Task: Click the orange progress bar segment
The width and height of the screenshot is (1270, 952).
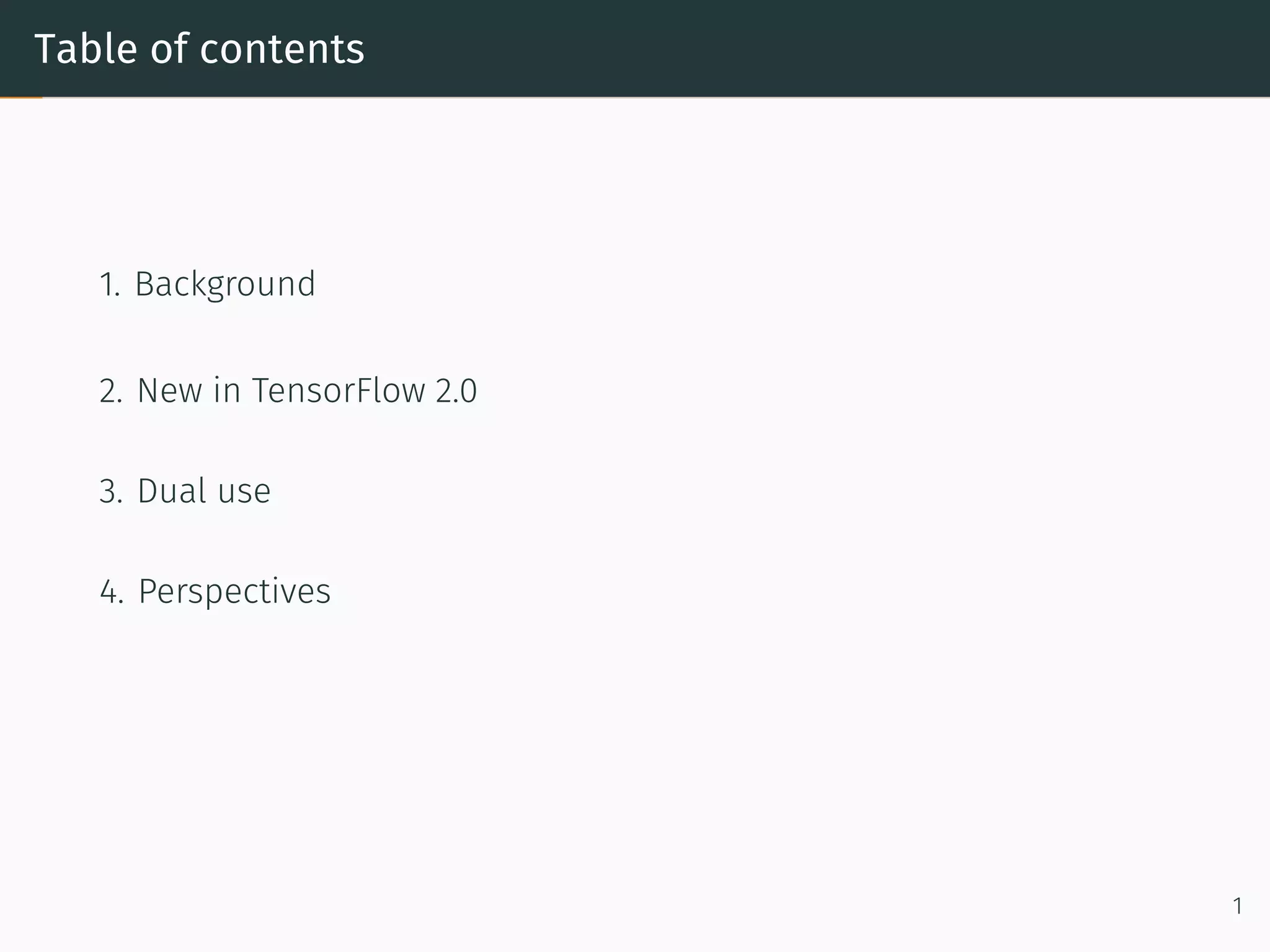Action: pyautogui.click(x=21, y=97)
